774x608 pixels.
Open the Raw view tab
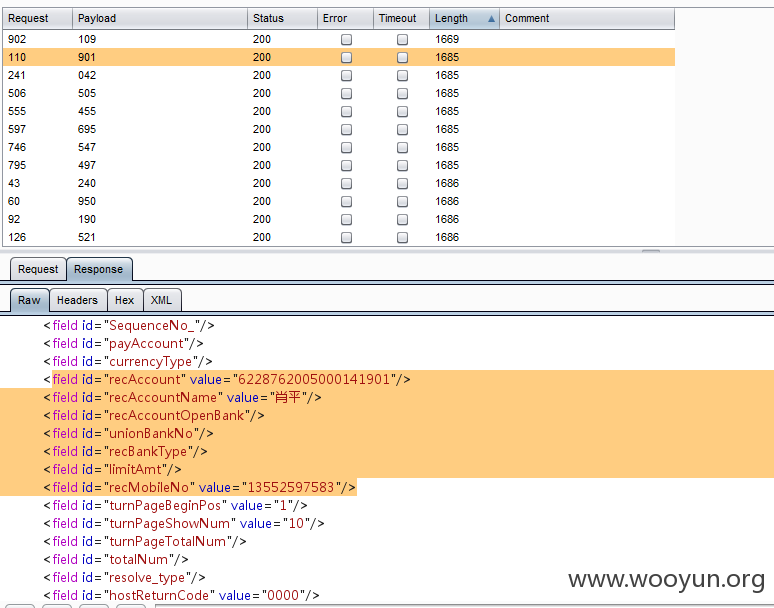pos(29,300)
